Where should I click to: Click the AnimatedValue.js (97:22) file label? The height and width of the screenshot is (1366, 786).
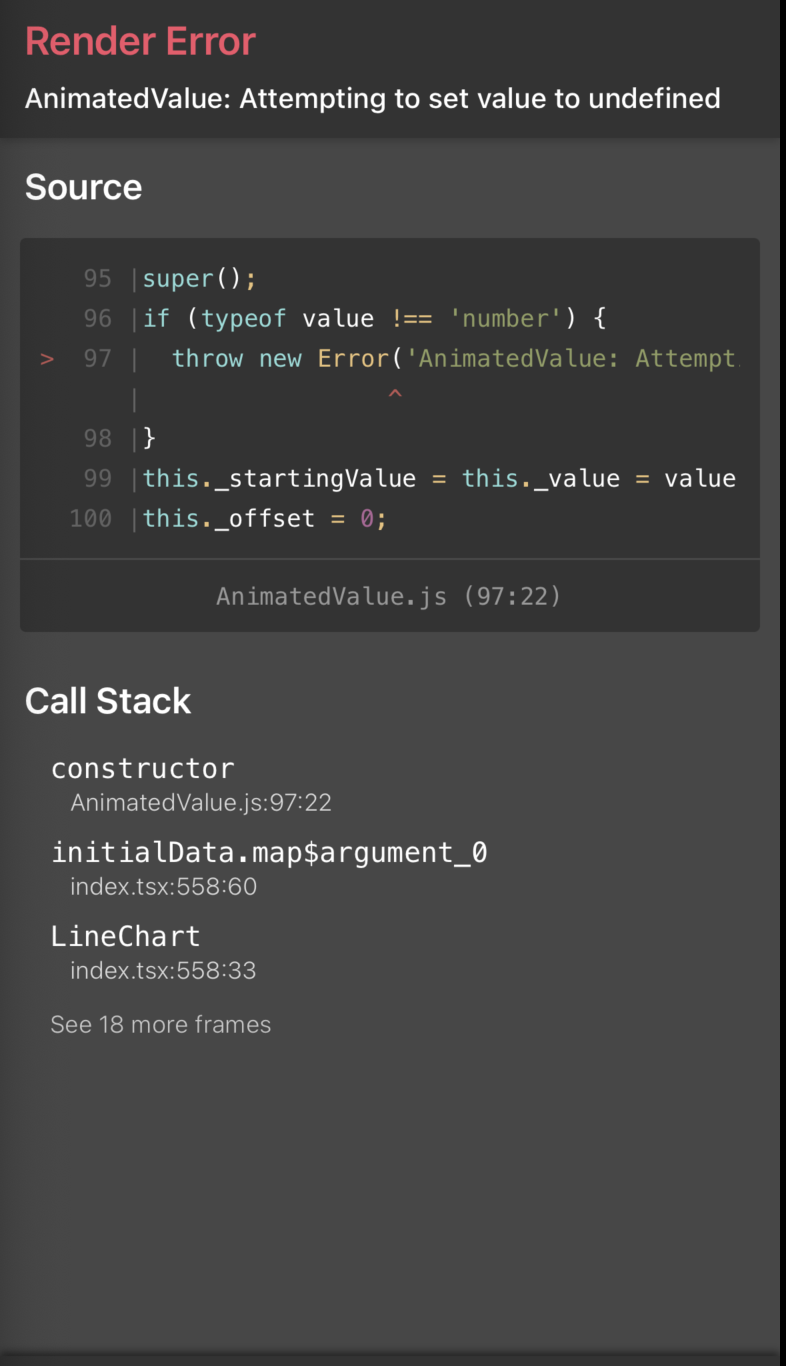pyautogui.click(x=389, y=595)
